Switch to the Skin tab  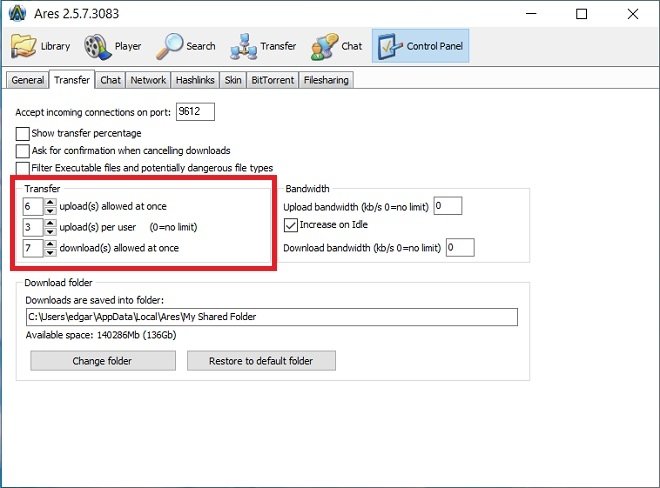tap(233, 80)
